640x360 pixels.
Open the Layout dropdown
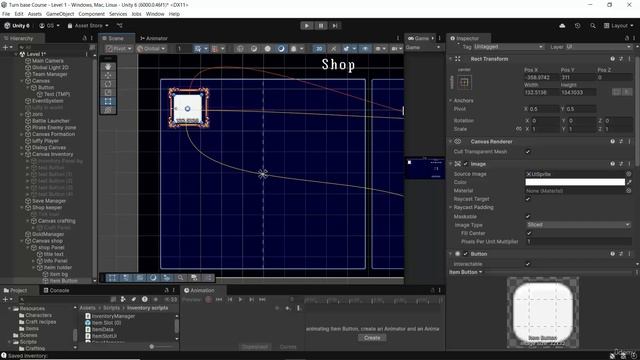(618, 26)
